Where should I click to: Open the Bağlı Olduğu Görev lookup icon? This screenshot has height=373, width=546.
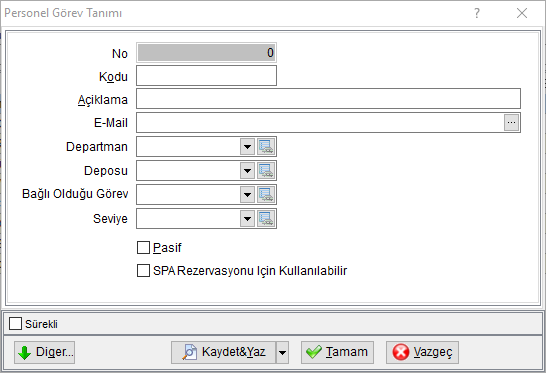tap(266, 194)
